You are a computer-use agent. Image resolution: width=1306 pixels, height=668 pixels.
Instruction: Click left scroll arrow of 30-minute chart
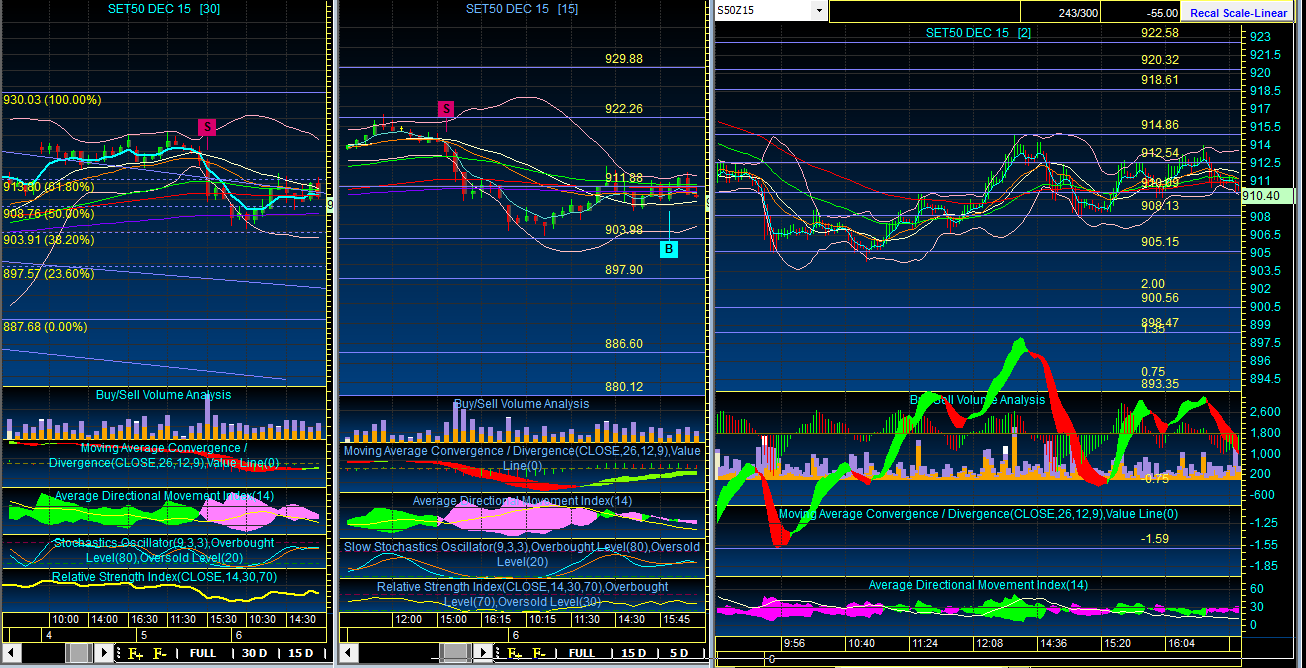tap(11, 653)
